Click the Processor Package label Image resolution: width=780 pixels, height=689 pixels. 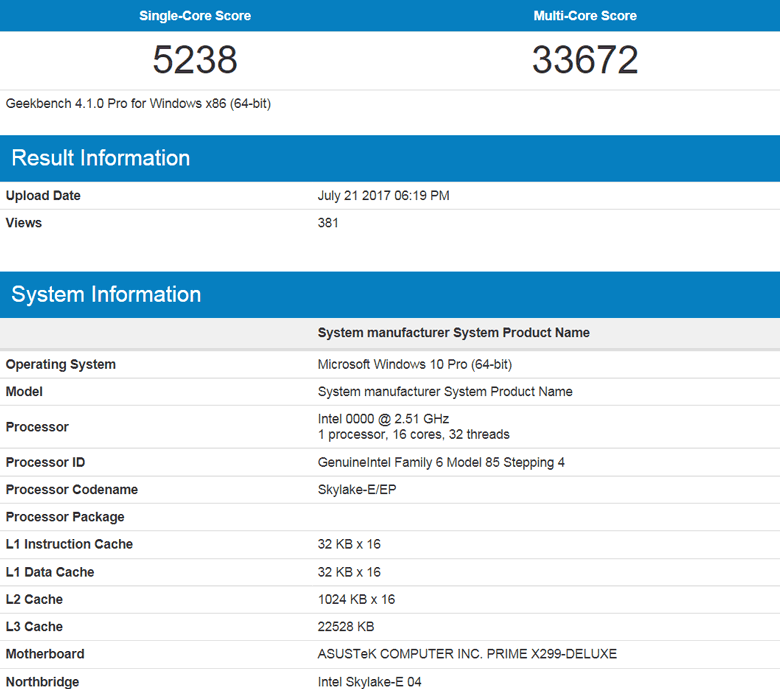coord(65,517)
